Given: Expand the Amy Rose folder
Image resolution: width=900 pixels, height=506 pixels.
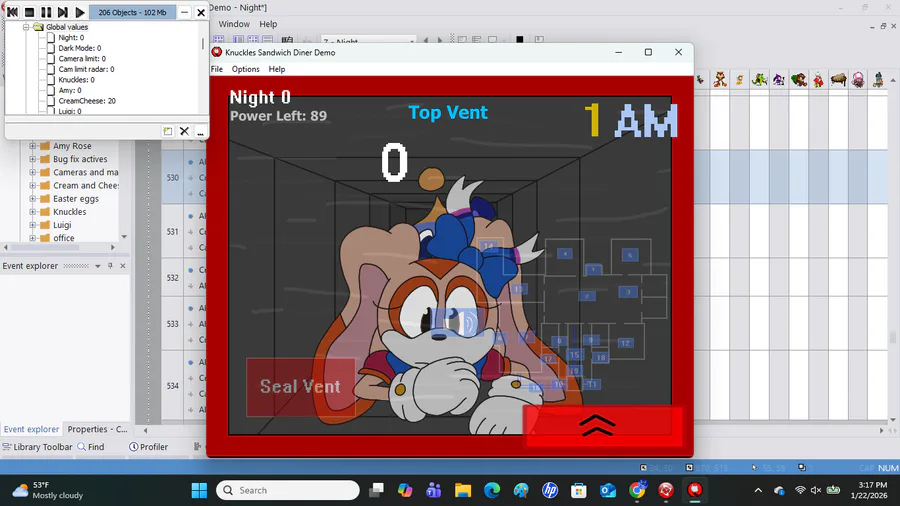Looking at the screenshot, I should 33,146.
